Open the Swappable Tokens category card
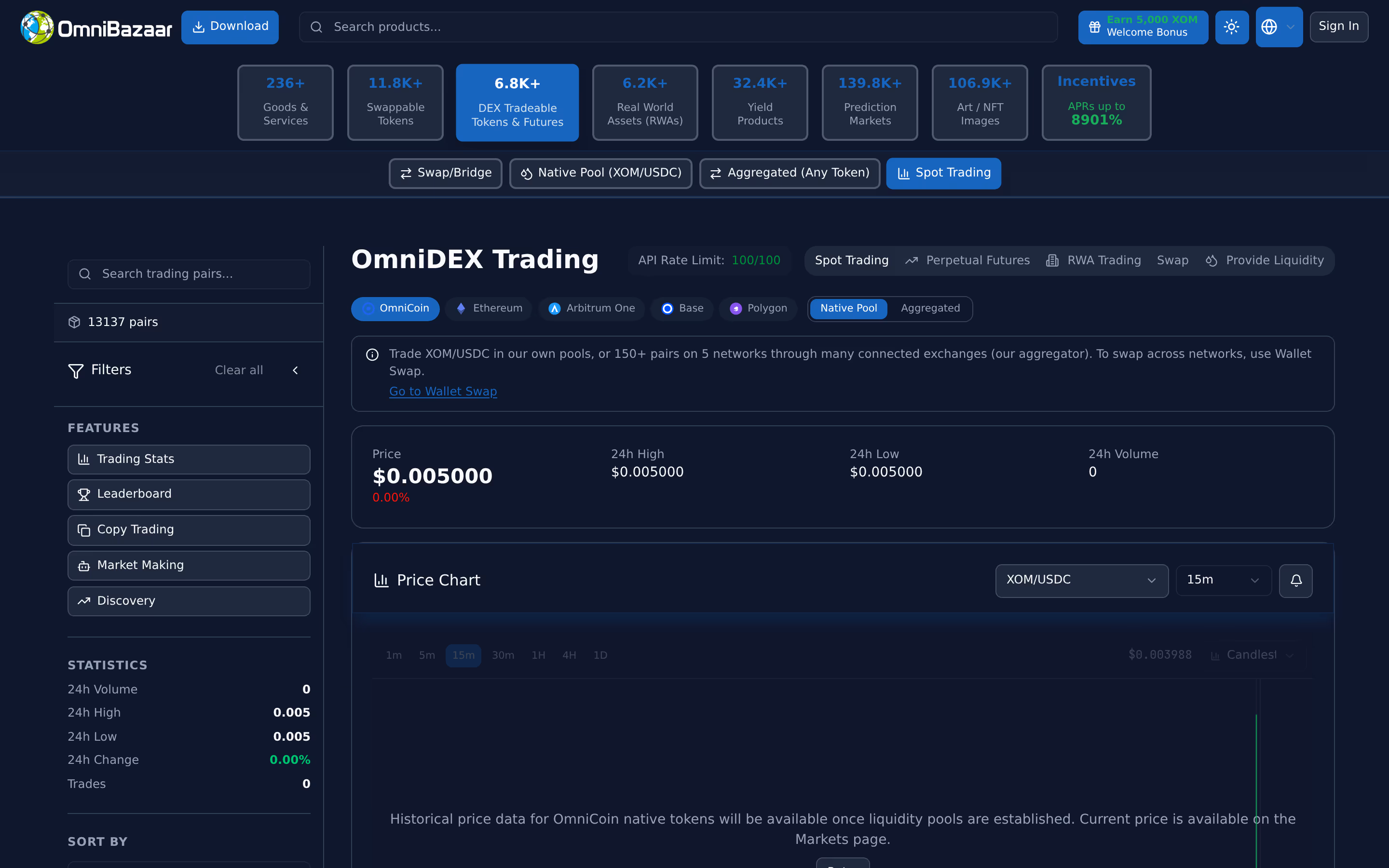The image size is (1389, 868). [x=395, y=103]
